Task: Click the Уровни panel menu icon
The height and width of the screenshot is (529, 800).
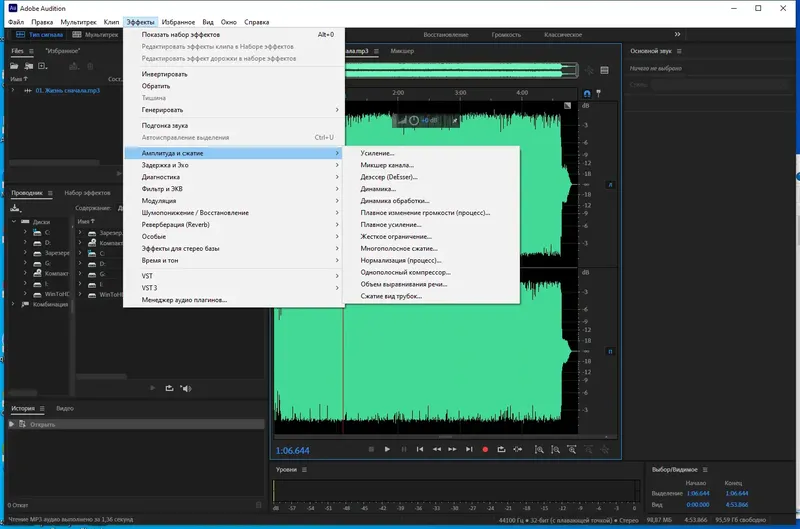Action: (304, 469)
